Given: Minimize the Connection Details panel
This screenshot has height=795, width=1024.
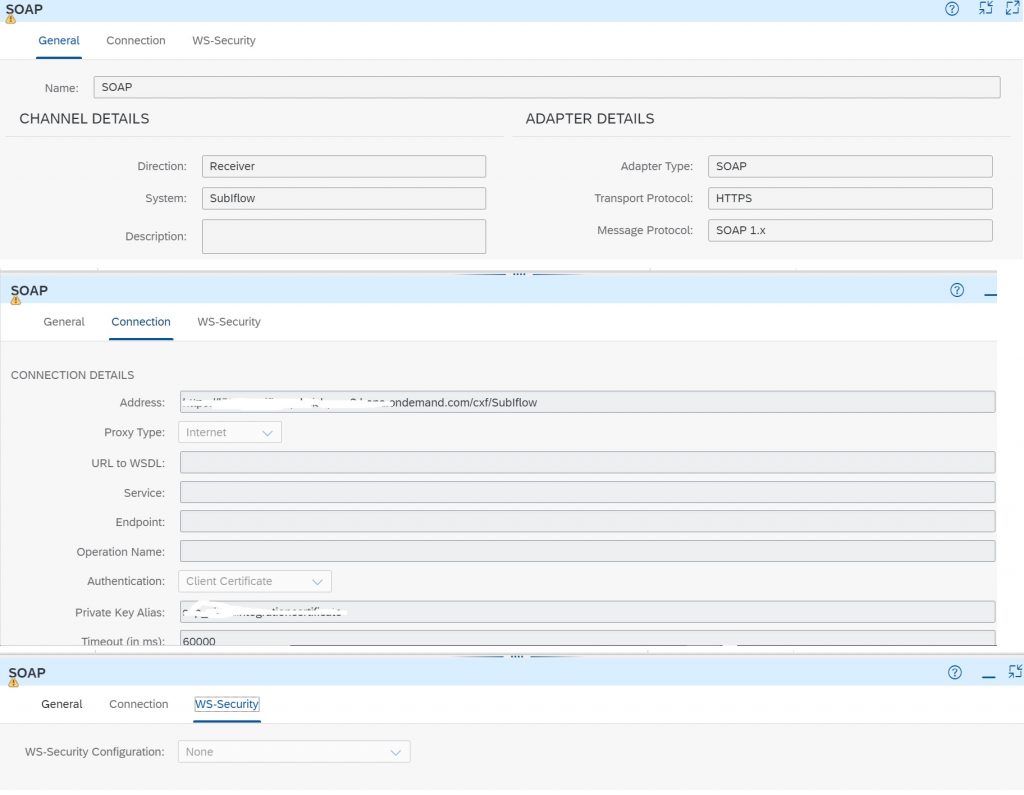Looking at the screenshot, I should [x=991, y=295].
